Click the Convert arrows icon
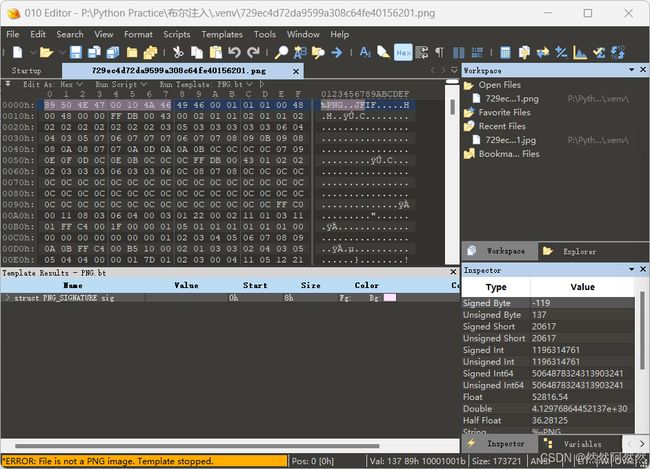The image size is (650, 469). click(x=543, y=52)
